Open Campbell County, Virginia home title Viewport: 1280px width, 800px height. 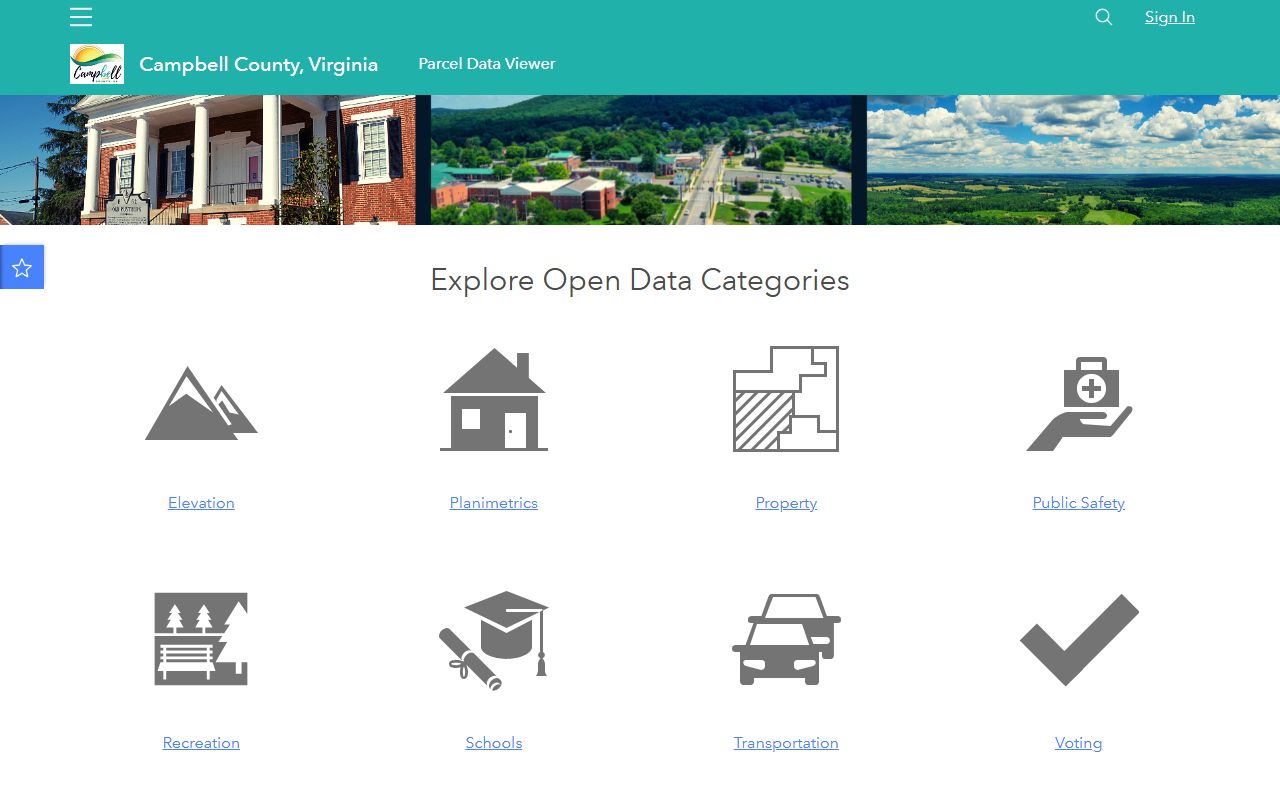click(258, 64)
